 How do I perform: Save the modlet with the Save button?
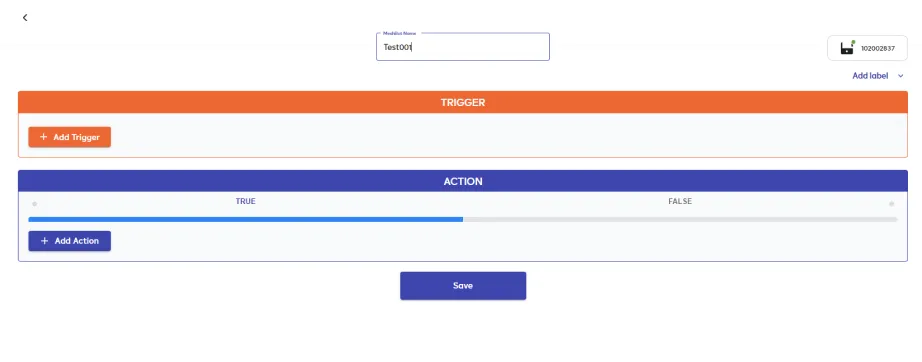point(463,286)
